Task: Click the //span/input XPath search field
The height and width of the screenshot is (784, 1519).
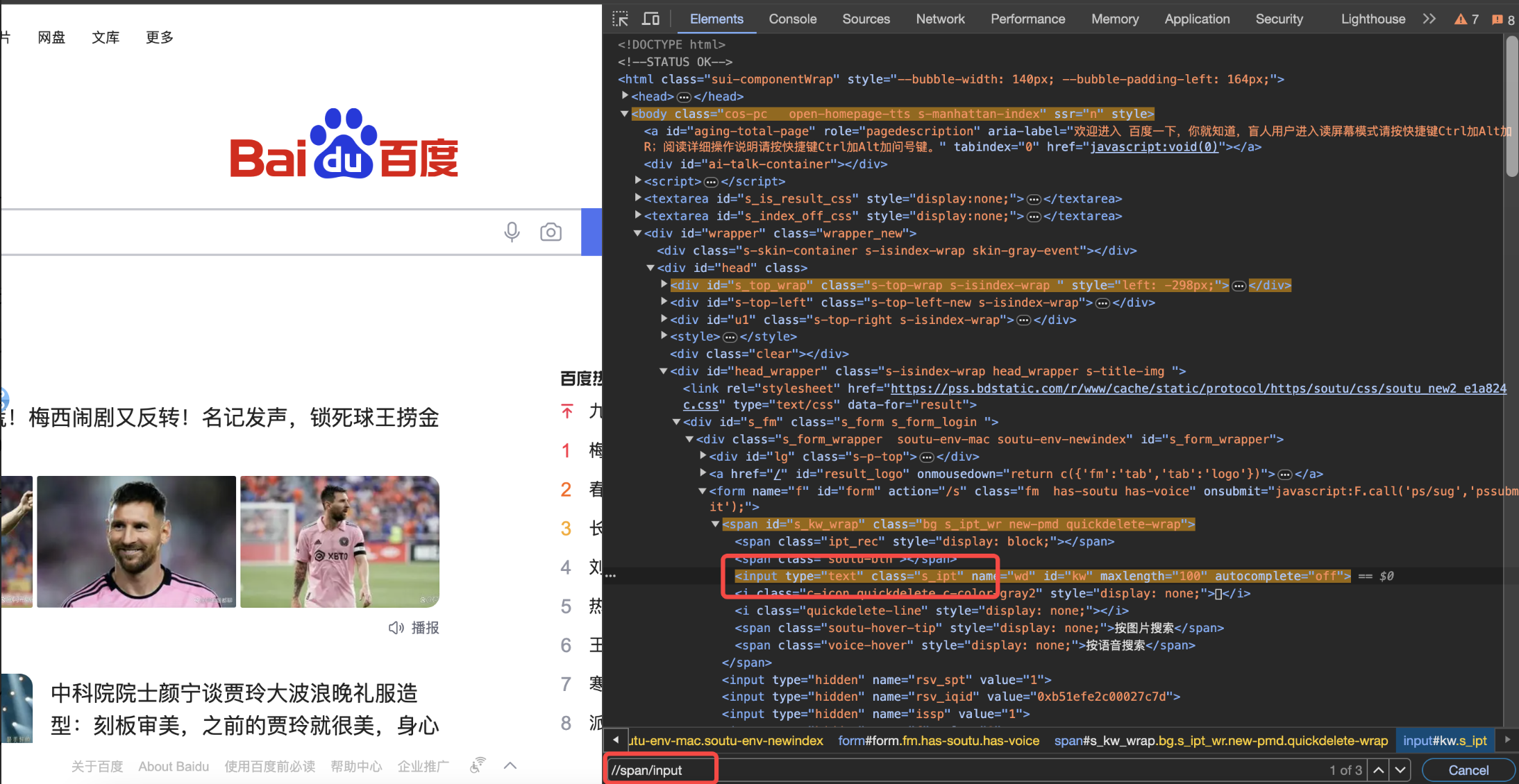Action: pos(660,770)
